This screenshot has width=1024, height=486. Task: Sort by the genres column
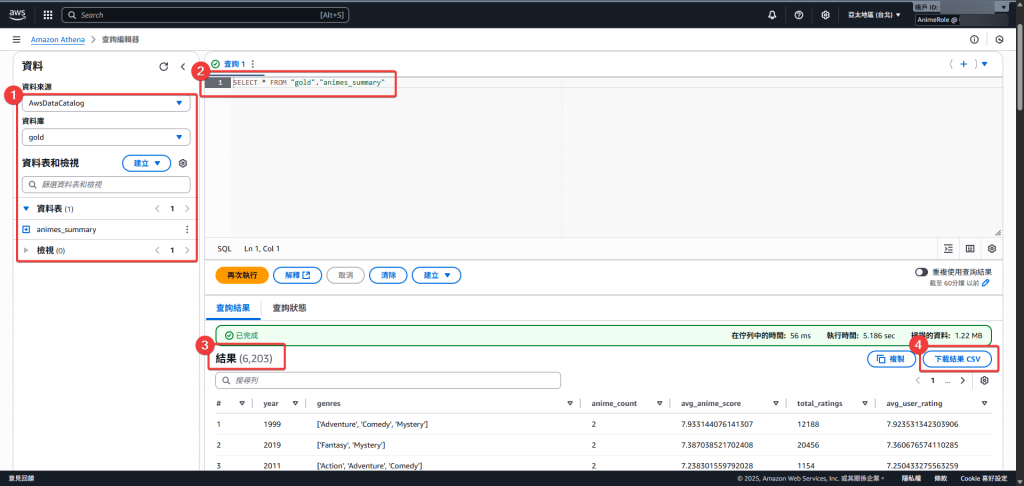[x=570, y=404]
